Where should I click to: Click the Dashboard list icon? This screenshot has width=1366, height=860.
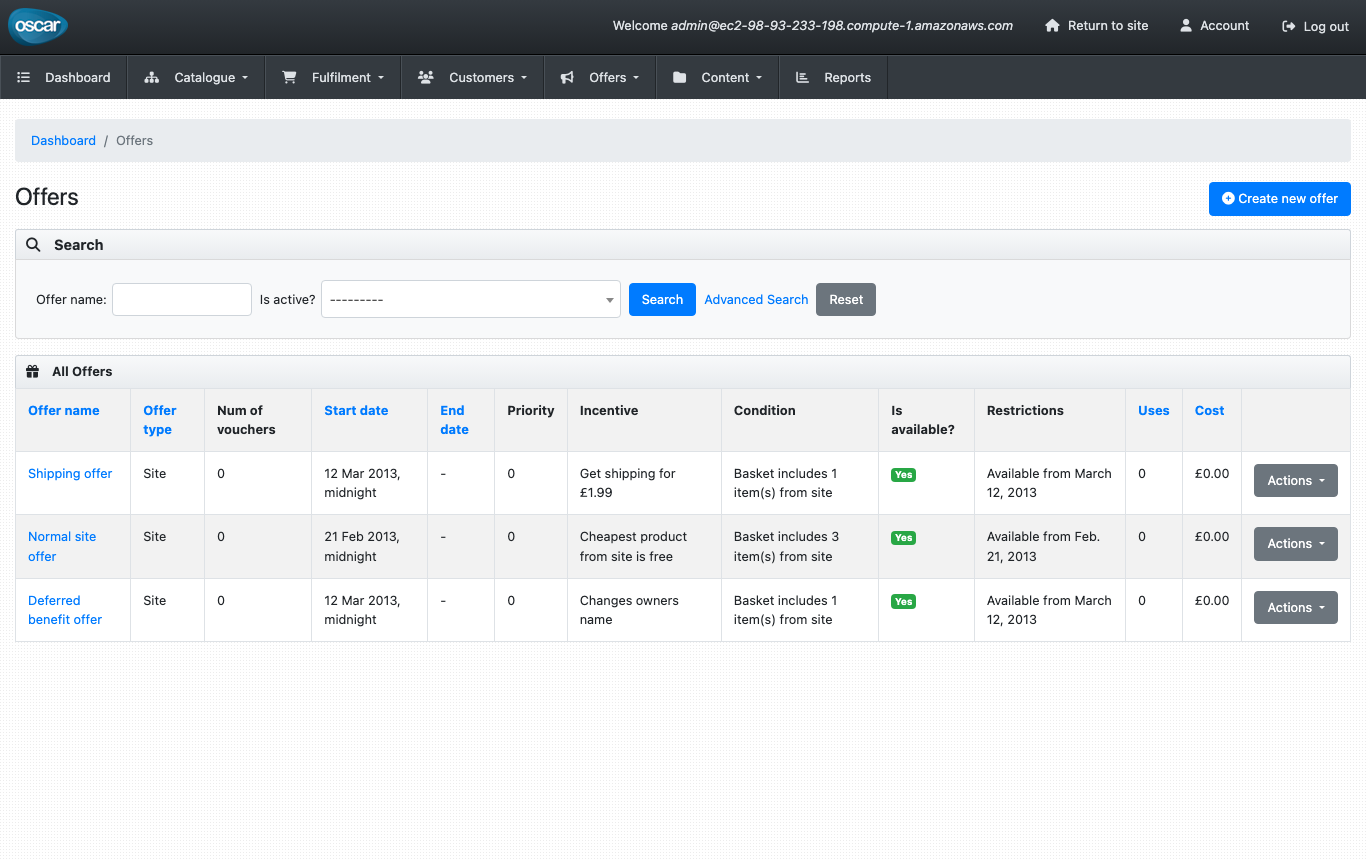click(x=24, y=78)
